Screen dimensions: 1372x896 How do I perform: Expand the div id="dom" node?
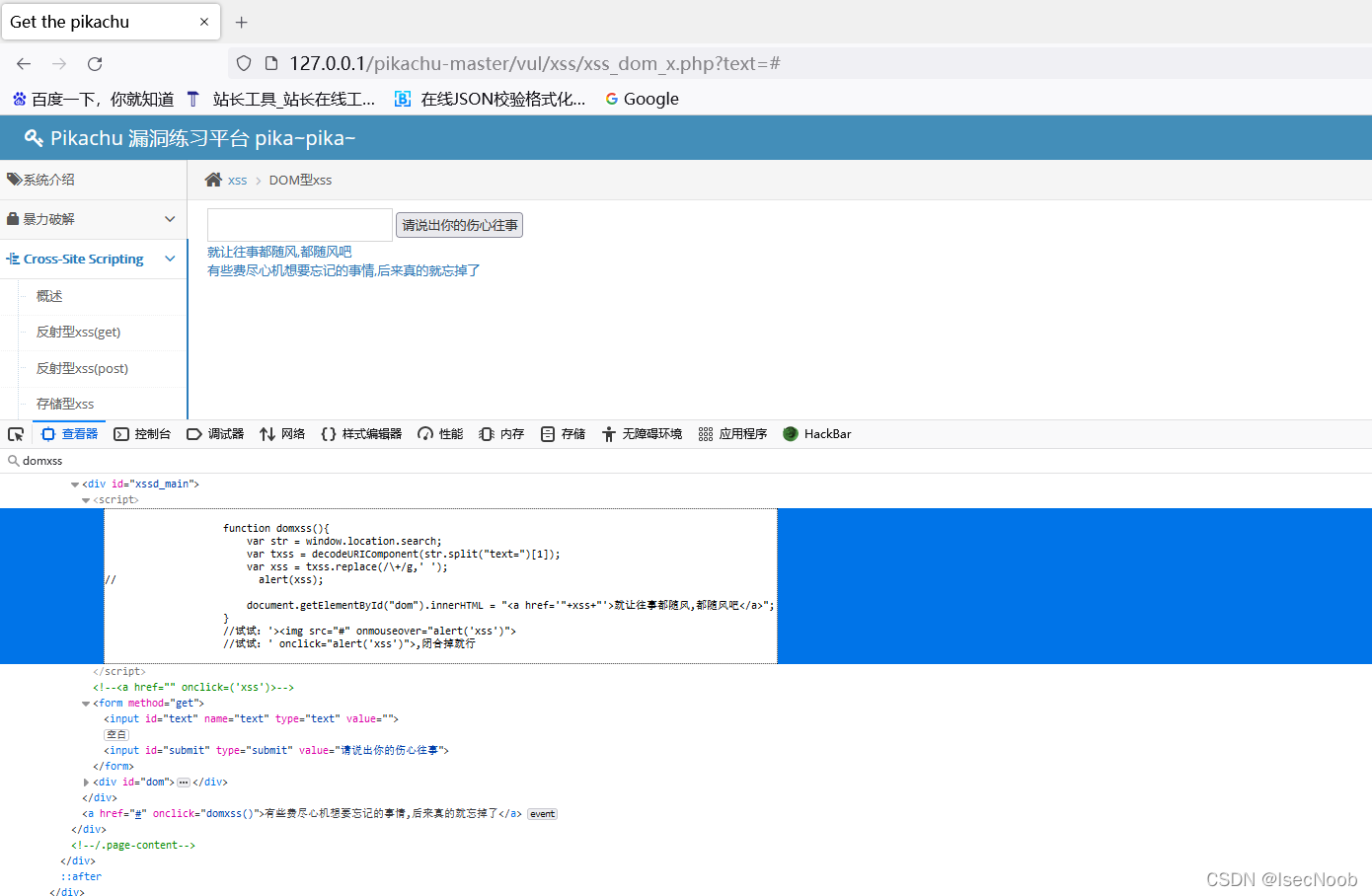pos(86,783)
